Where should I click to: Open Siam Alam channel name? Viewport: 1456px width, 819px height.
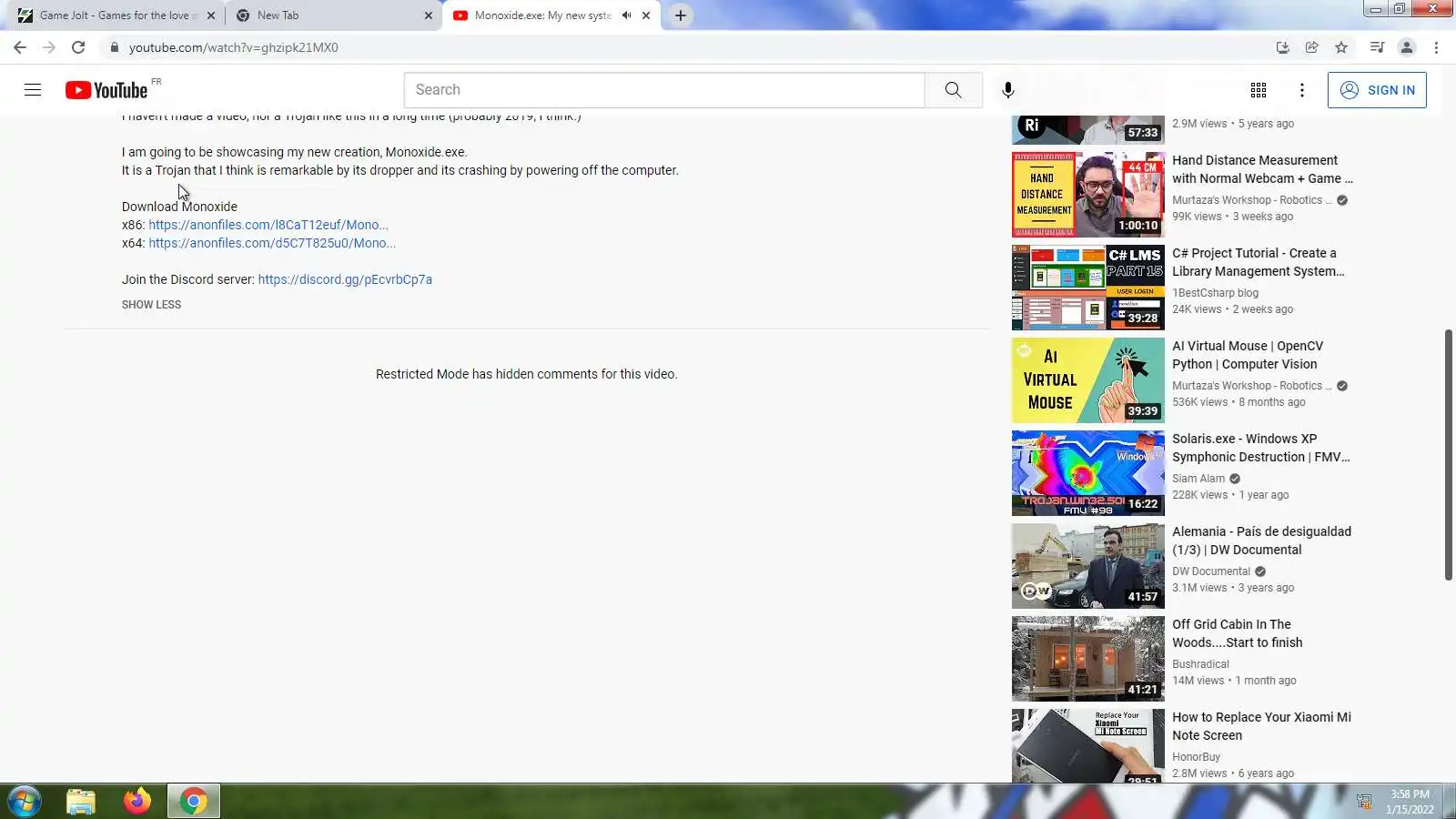pos(1198,479)
